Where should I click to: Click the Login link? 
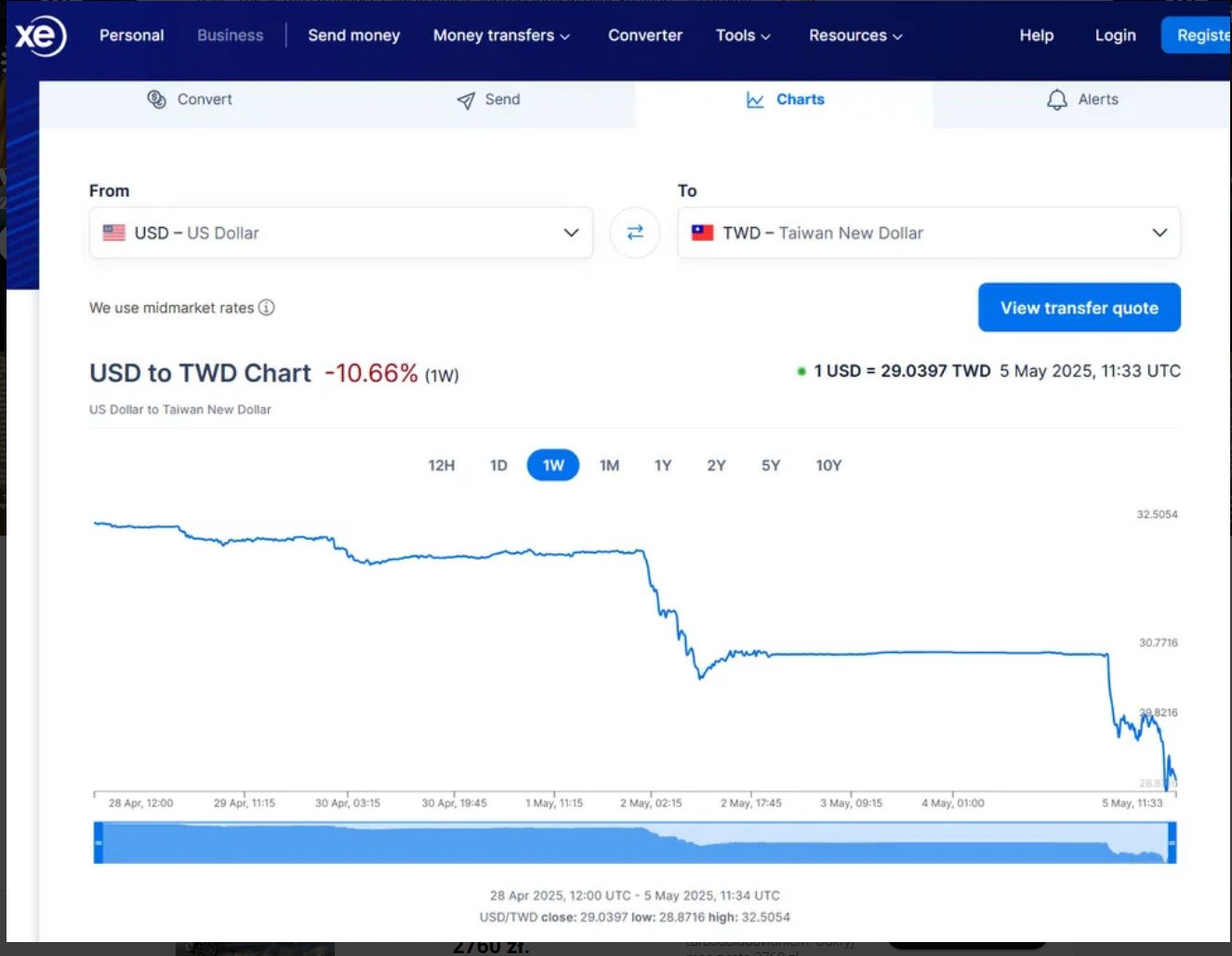click(x=1116, y=35)
